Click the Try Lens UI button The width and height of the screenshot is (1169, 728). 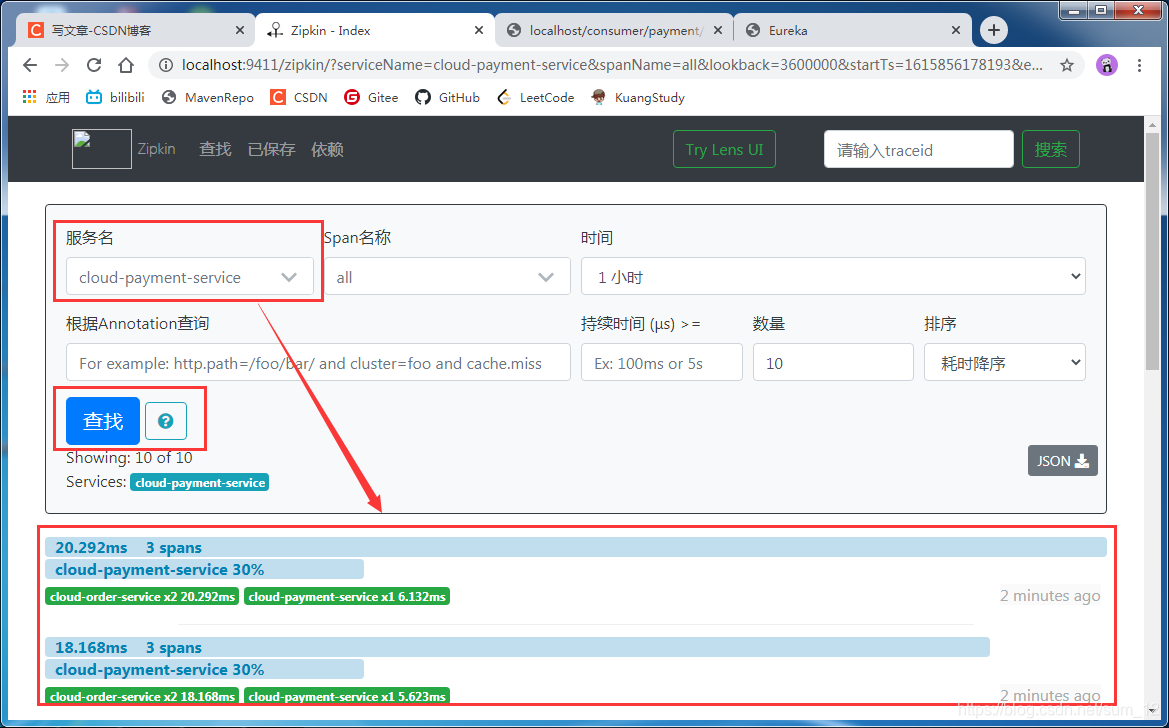pyautogui.click(x=724, y=149)
